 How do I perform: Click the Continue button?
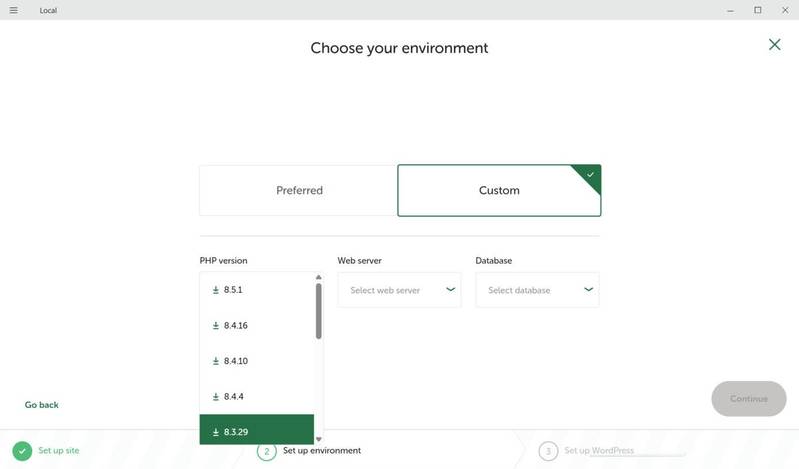749,399
